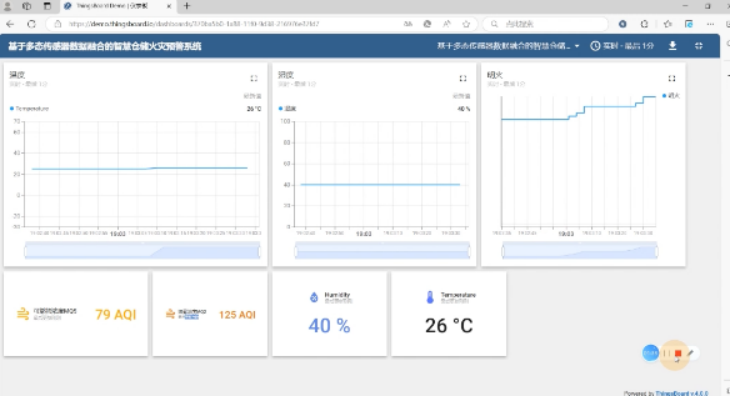Toggle the flame chart legend series
This screenshot has width=730, height=397.
[x=671, y=96]
